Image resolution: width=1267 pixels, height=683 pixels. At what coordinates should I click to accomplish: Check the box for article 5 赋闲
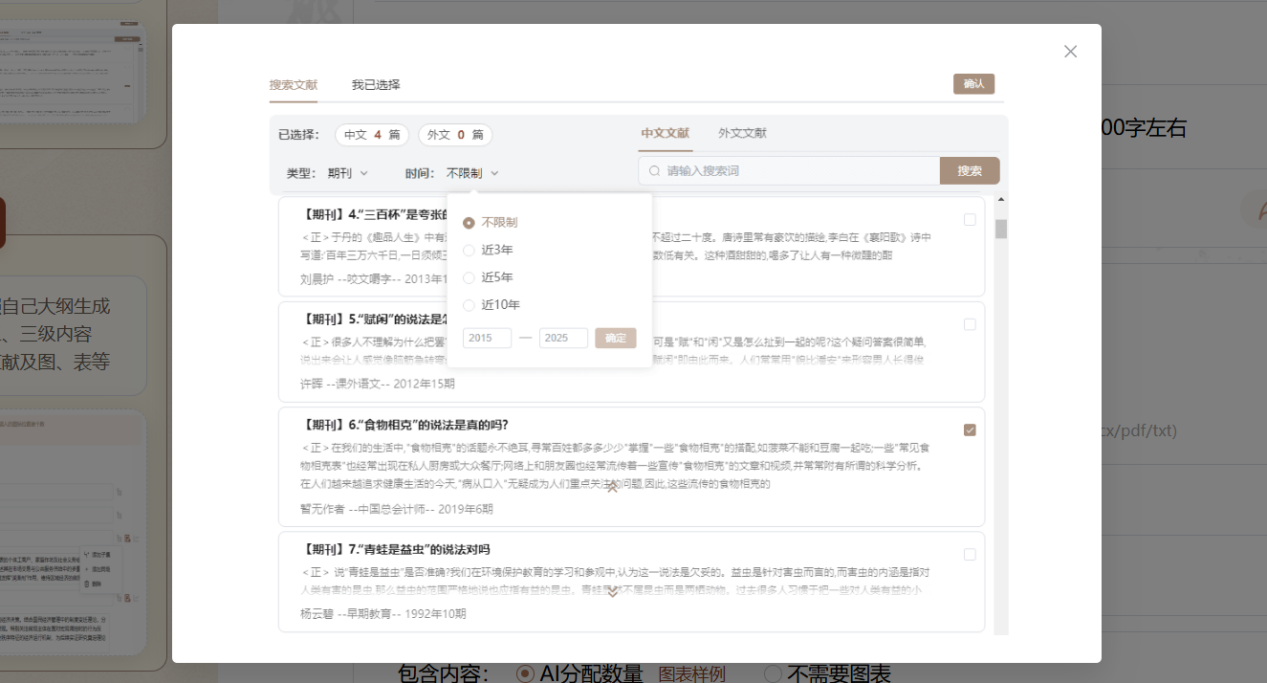point(969,325)
